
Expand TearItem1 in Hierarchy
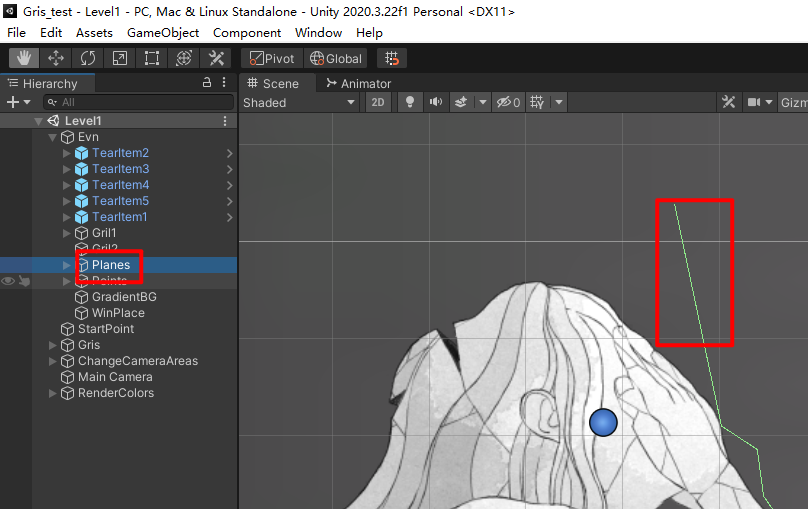[x=66, y=217]
